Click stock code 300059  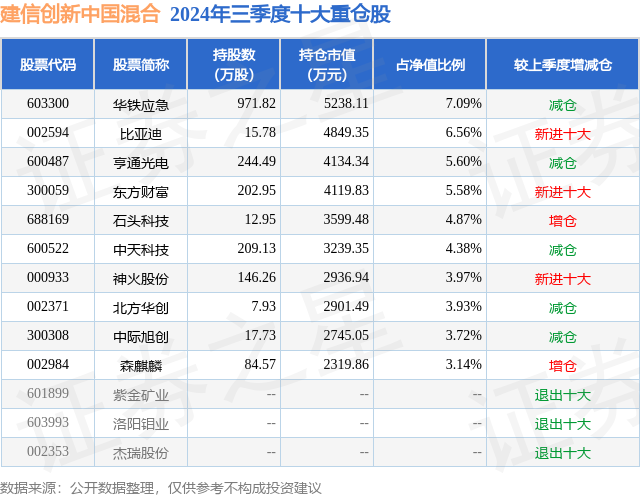[48, 191]
